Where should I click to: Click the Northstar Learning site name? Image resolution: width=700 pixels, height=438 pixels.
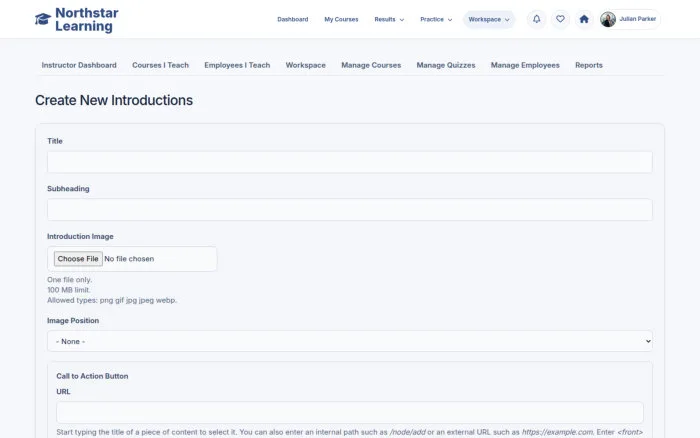click(x=87, y=19)
